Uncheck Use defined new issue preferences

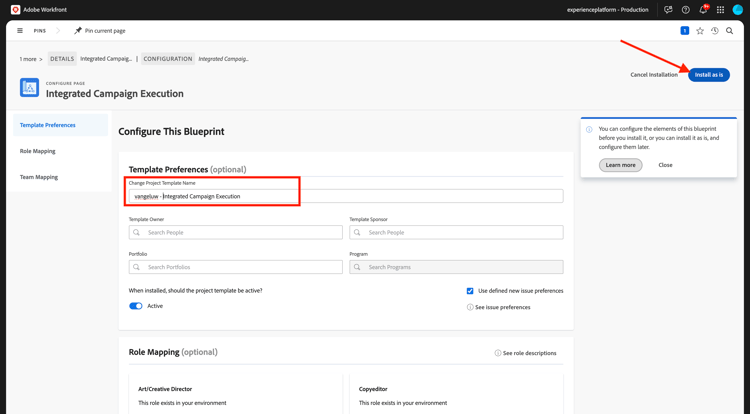coord(470,291)
